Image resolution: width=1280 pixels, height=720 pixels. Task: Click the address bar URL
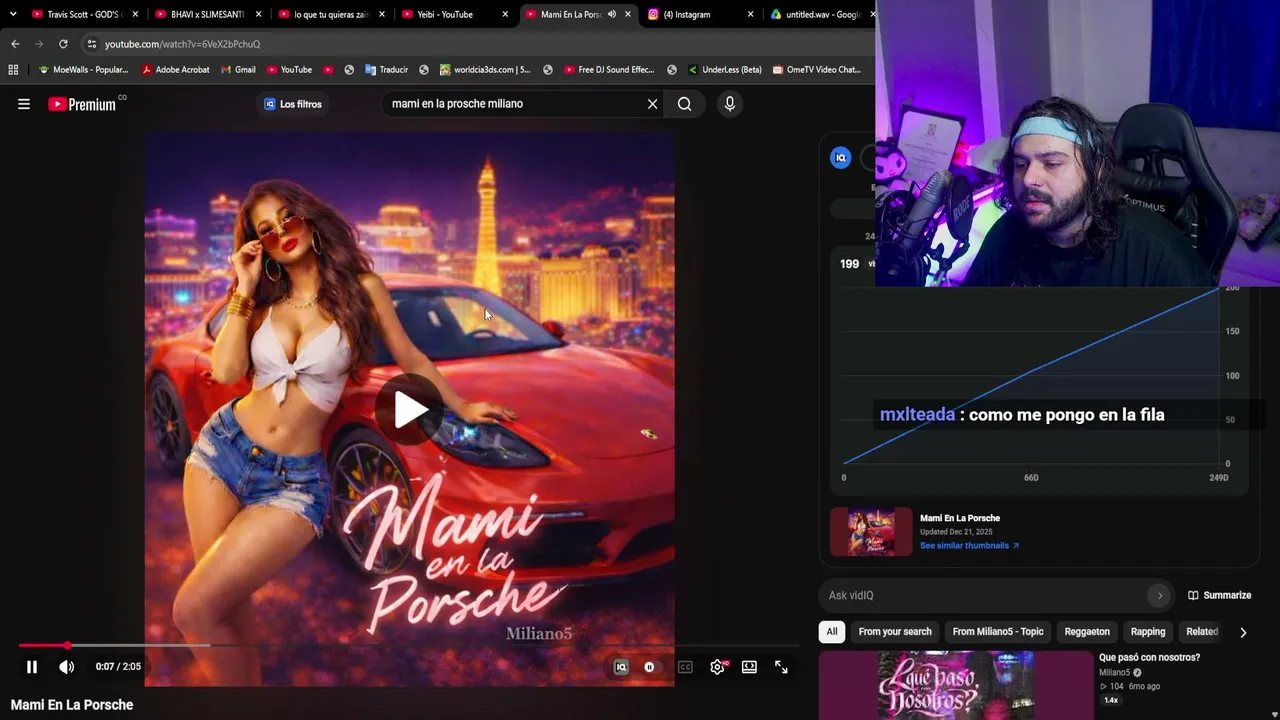182,44
